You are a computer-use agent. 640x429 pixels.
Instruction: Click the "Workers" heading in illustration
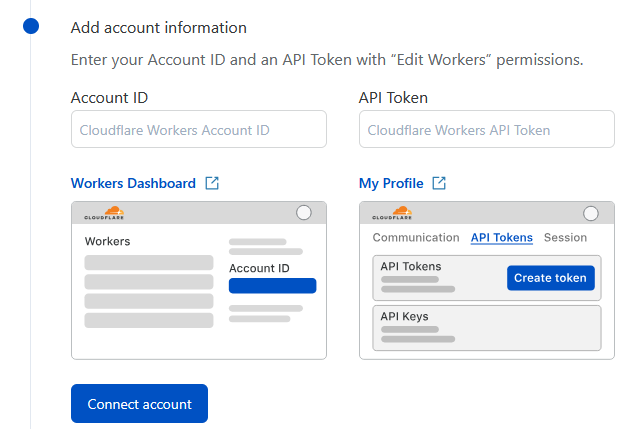pyautogui.click(x=107, y=241)
